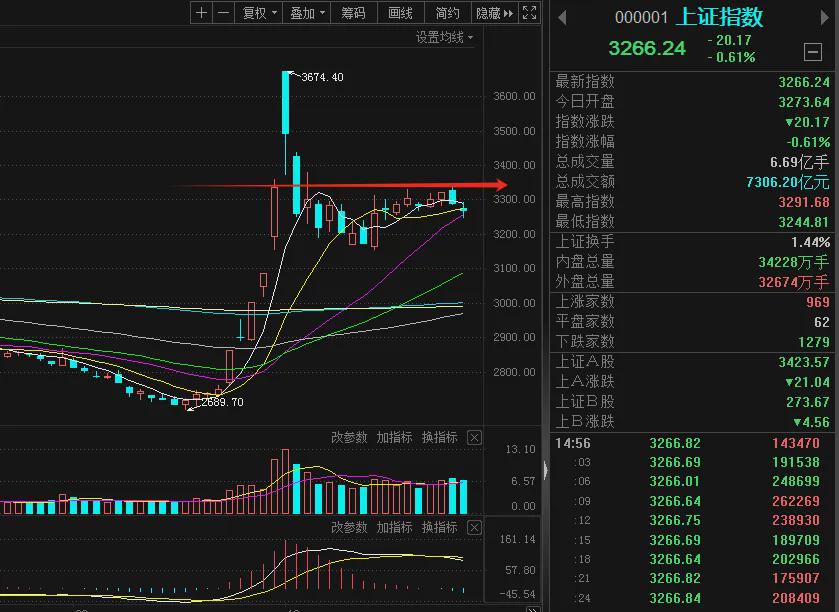839x612 pixels.
Task: Click 总成交额 value 7306.20亿元
Action: (788, 182)
